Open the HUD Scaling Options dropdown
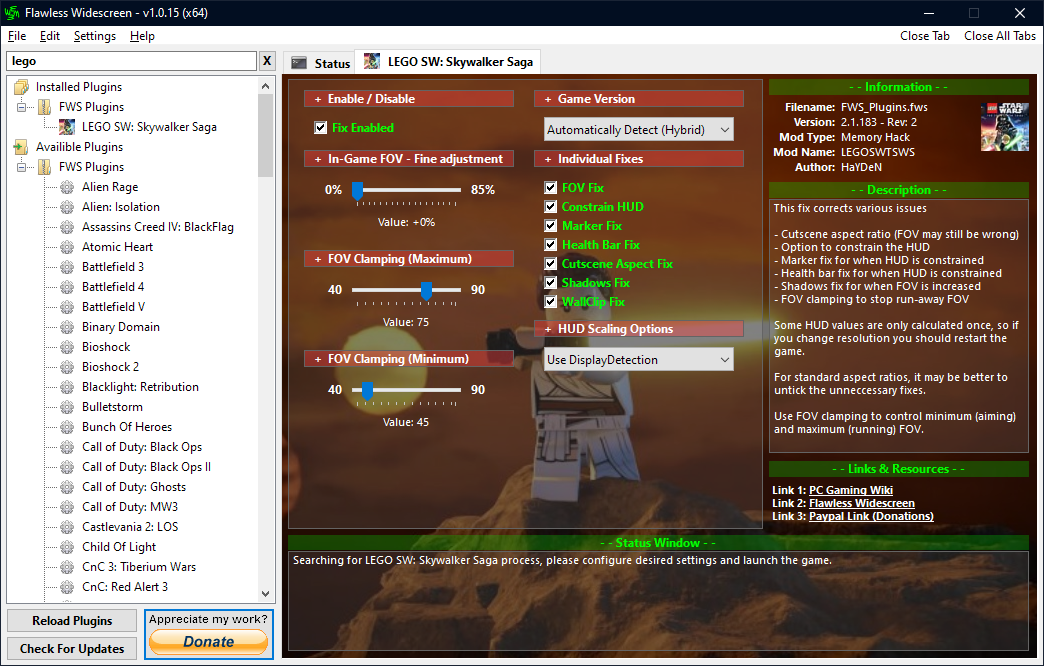The image size is (1044, 666). coord(639,360)
